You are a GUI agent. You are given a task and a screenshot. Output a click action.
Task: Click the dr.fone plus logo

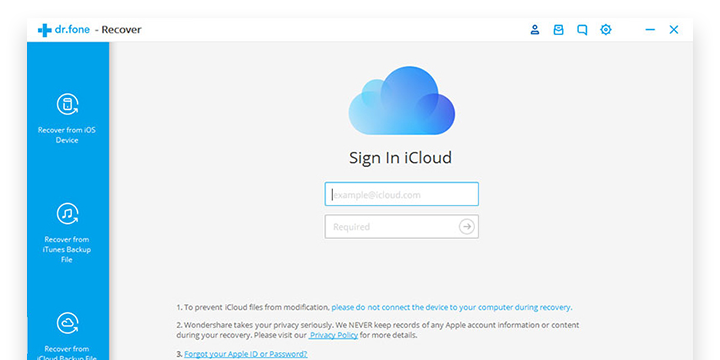45,30
